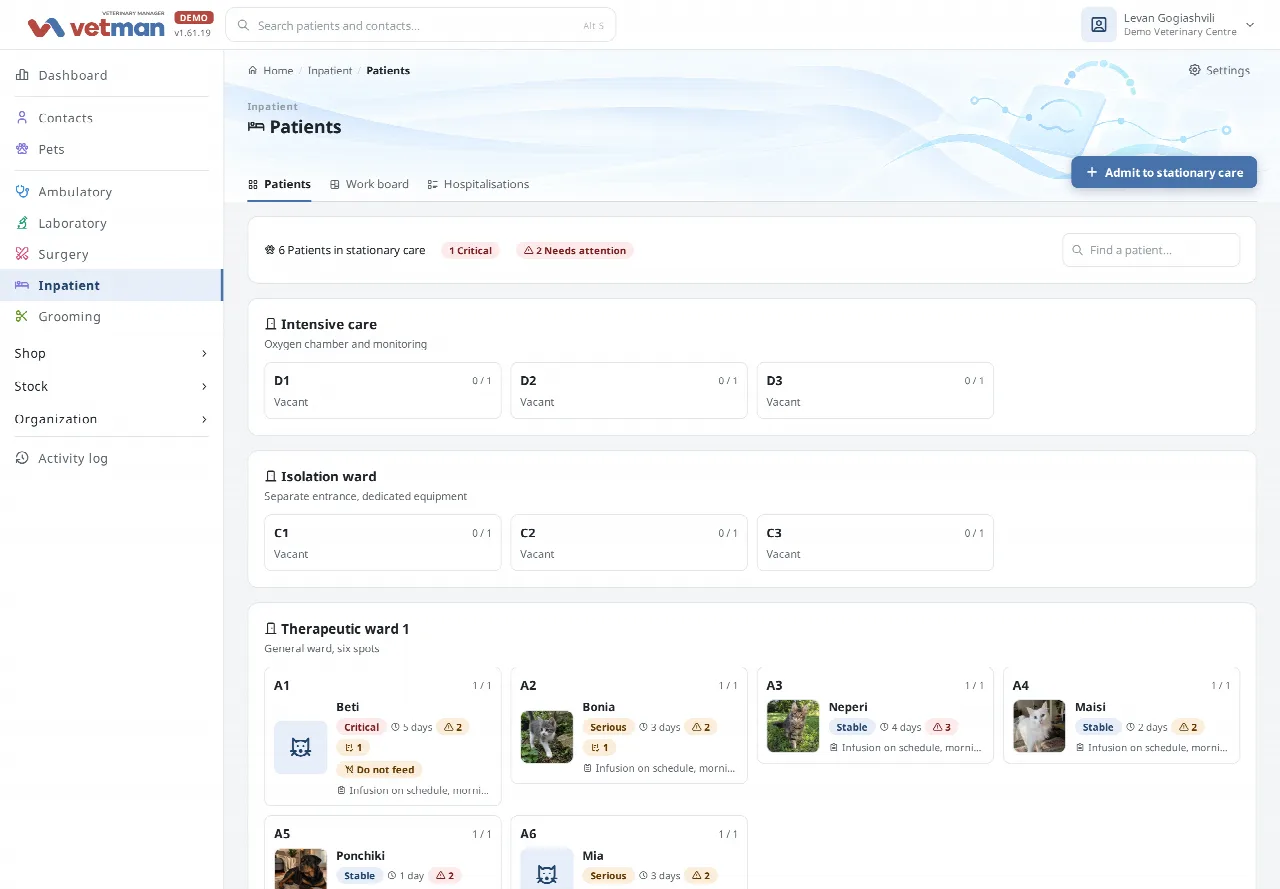This screenshot has width=1280, height=889.
Task: Open Contacts from the sidebar
Action: [111, 118]
